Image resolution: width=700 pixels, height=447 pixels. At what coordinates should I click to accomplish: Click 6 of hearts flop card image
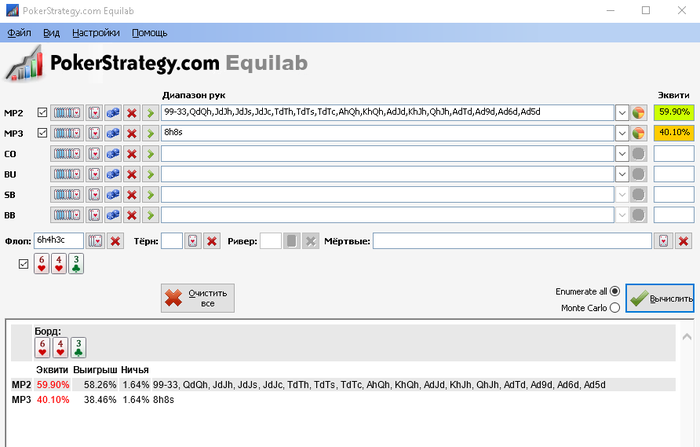click(x=42, y=264)
